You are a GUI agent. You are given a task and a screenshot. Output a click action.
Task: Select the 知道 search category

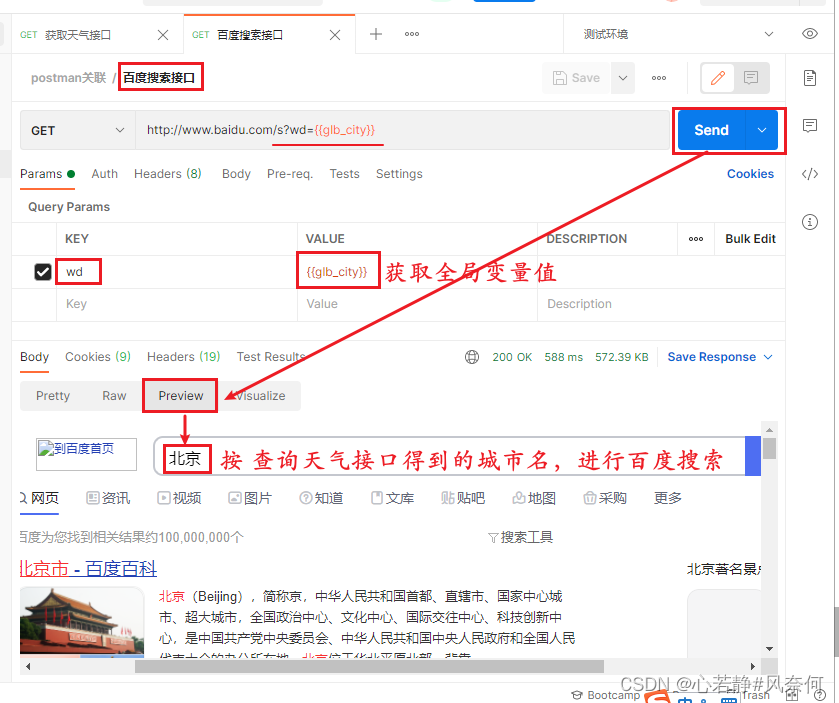tap(321, 498)
